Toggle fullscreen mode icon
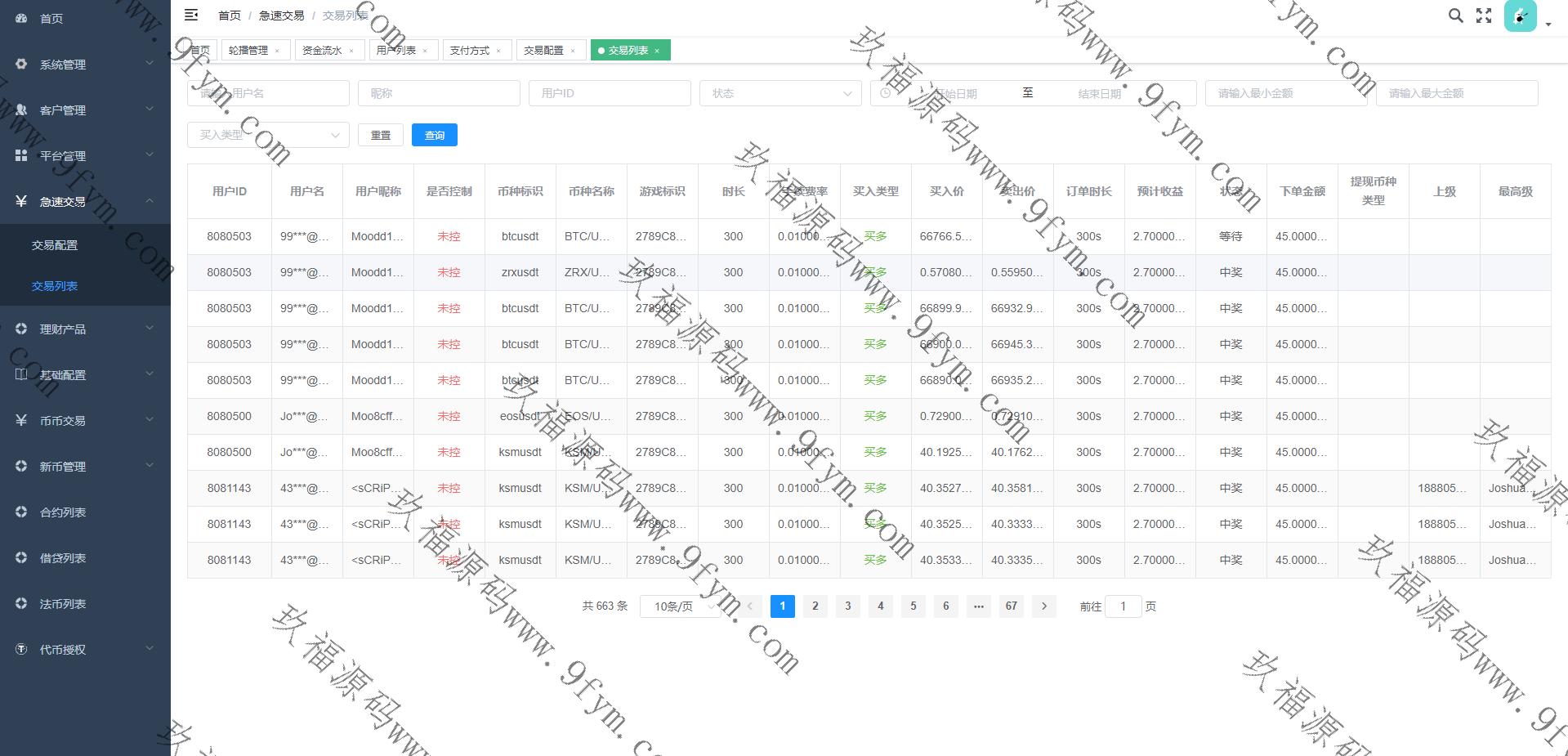Screen dimensions: 1568x756 1484,16
